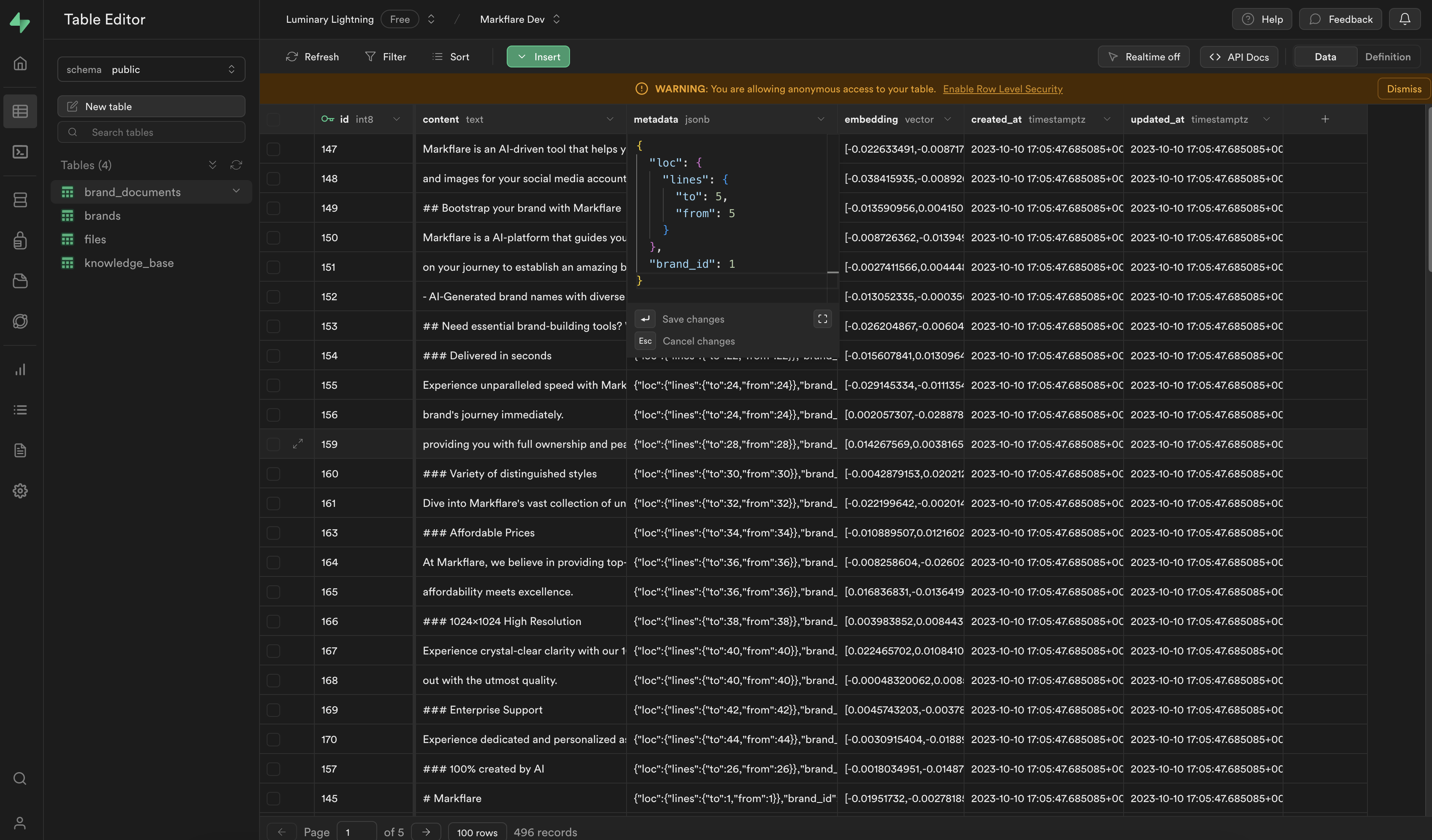Switch to the Definition tab

coord(1388,56)
